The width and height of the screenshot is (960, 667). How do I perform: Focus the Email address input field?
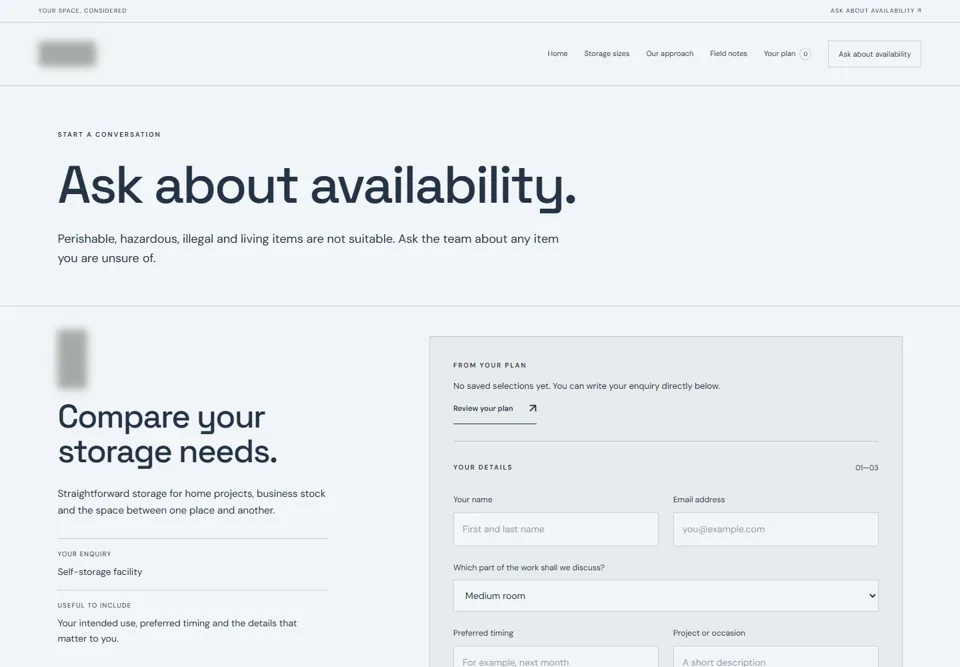(776, 529)
